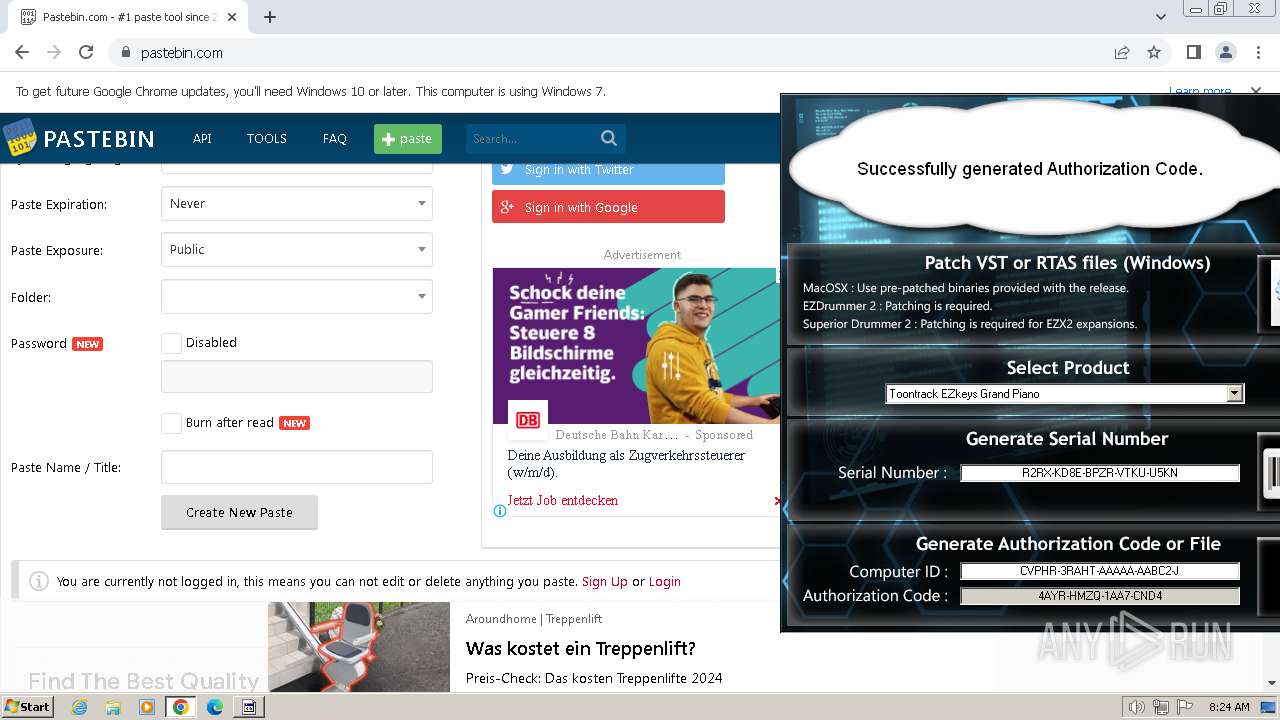Open the Chrome three-dot menu

1257,53
